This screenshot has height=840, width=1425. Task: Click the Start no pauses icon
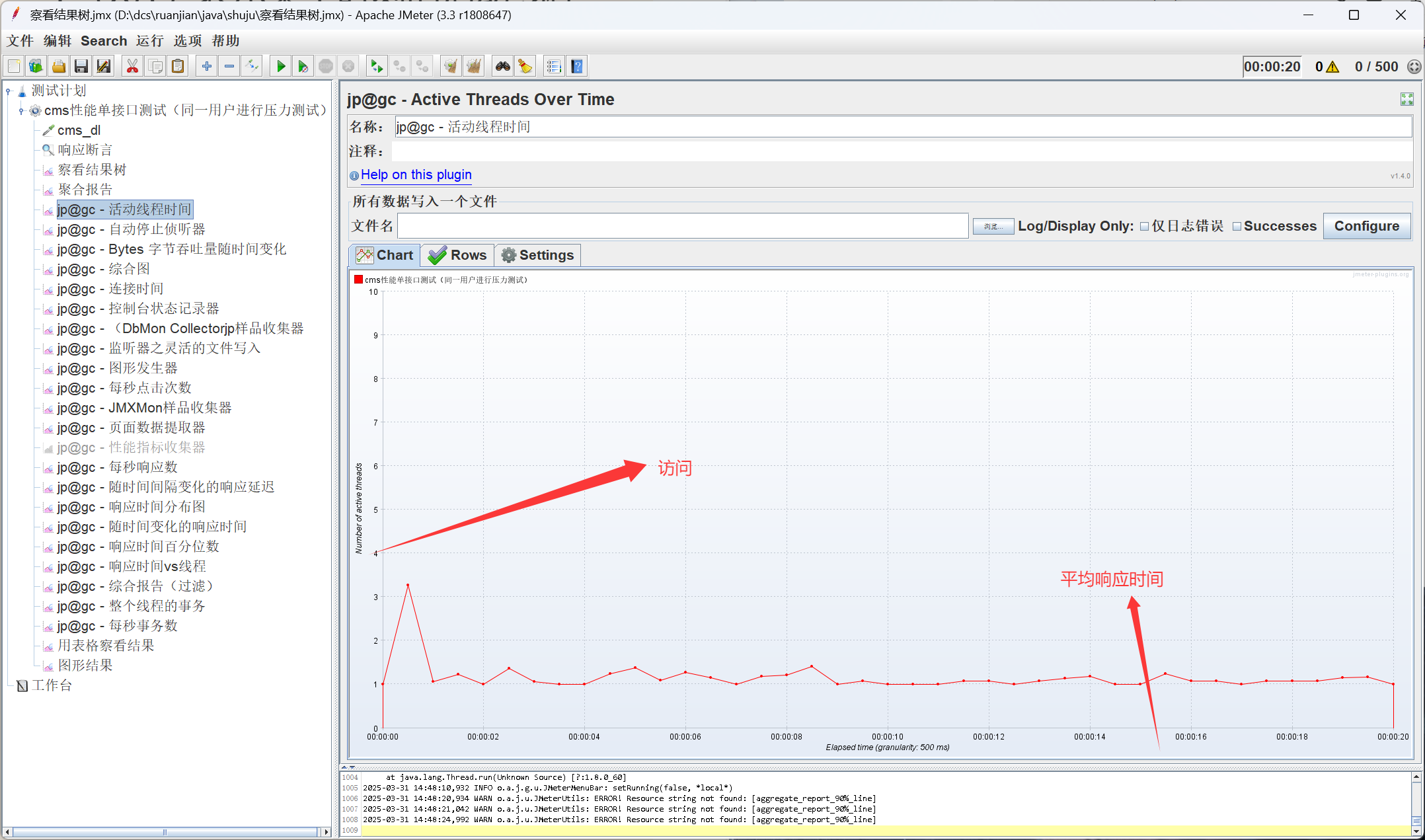pyautogui.click(x=303, y=66)
